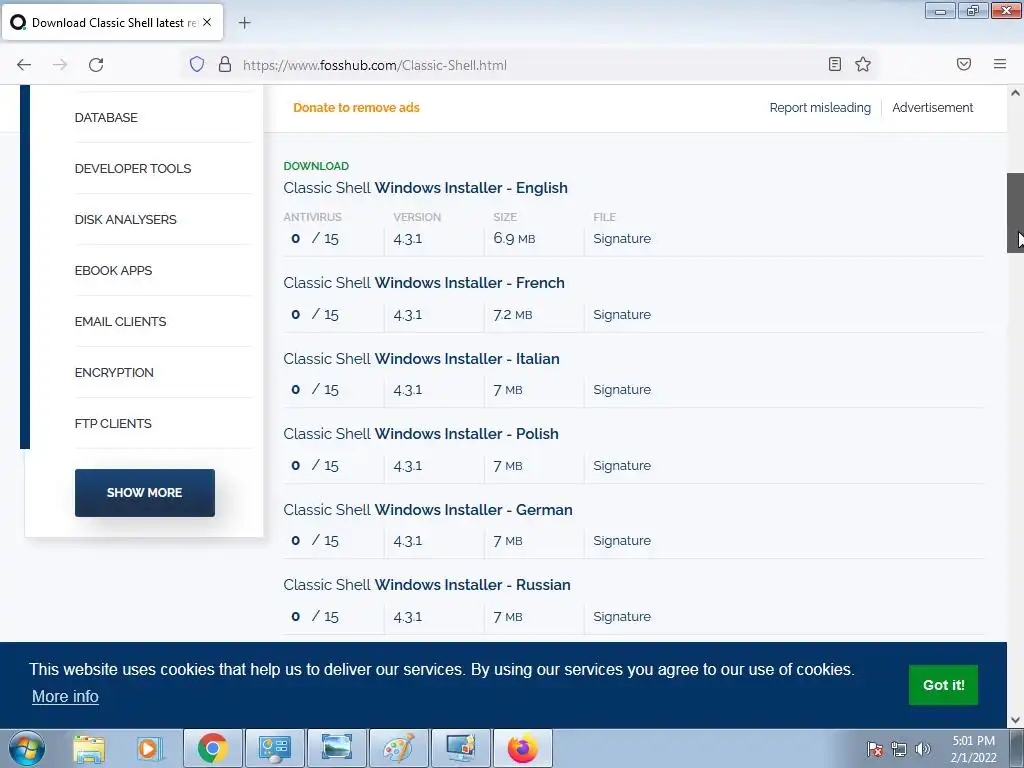Click Action Center flag tray icon
Viewport: 1024px width, 768px height.
pyautogui.click(x=874, y=749)
